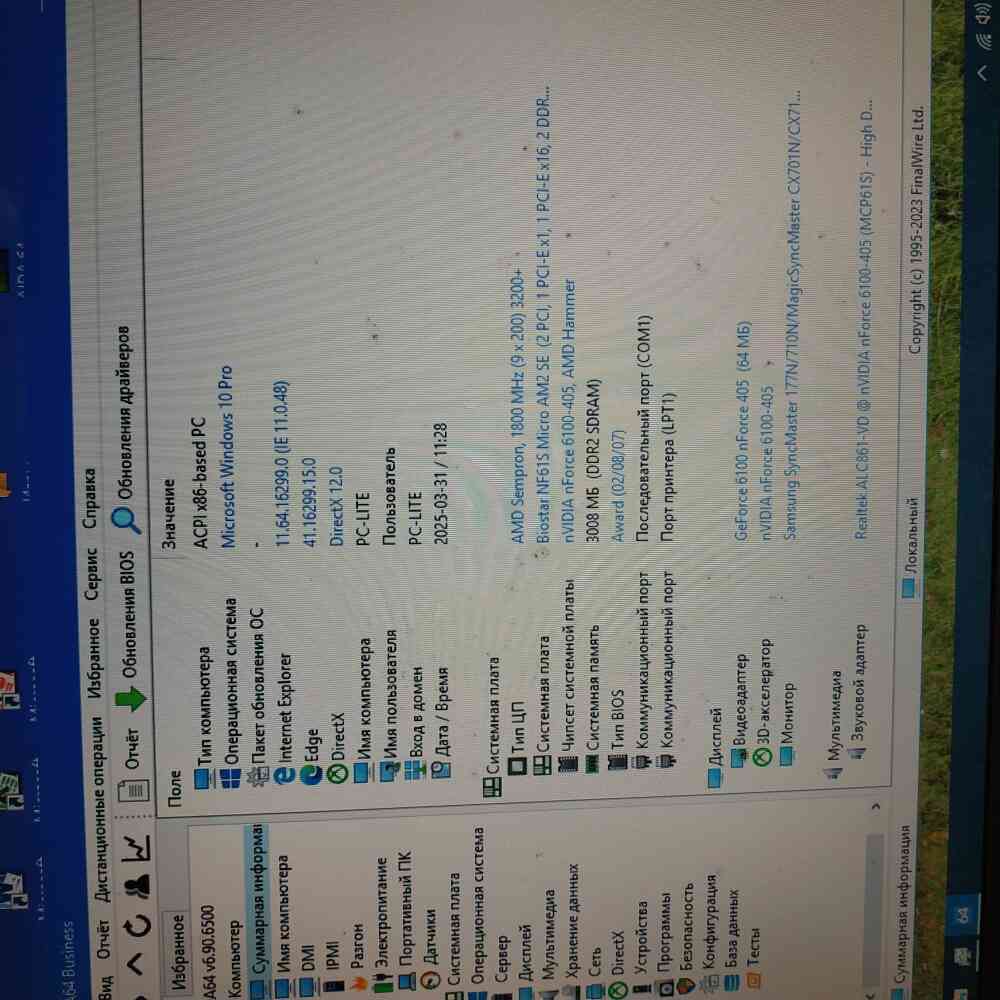The height and width of the screenshot is (1000, 1000).
Task: Click the clock icon beside Дата / Время
Action: pyautogui.click(x=441, y=770)
